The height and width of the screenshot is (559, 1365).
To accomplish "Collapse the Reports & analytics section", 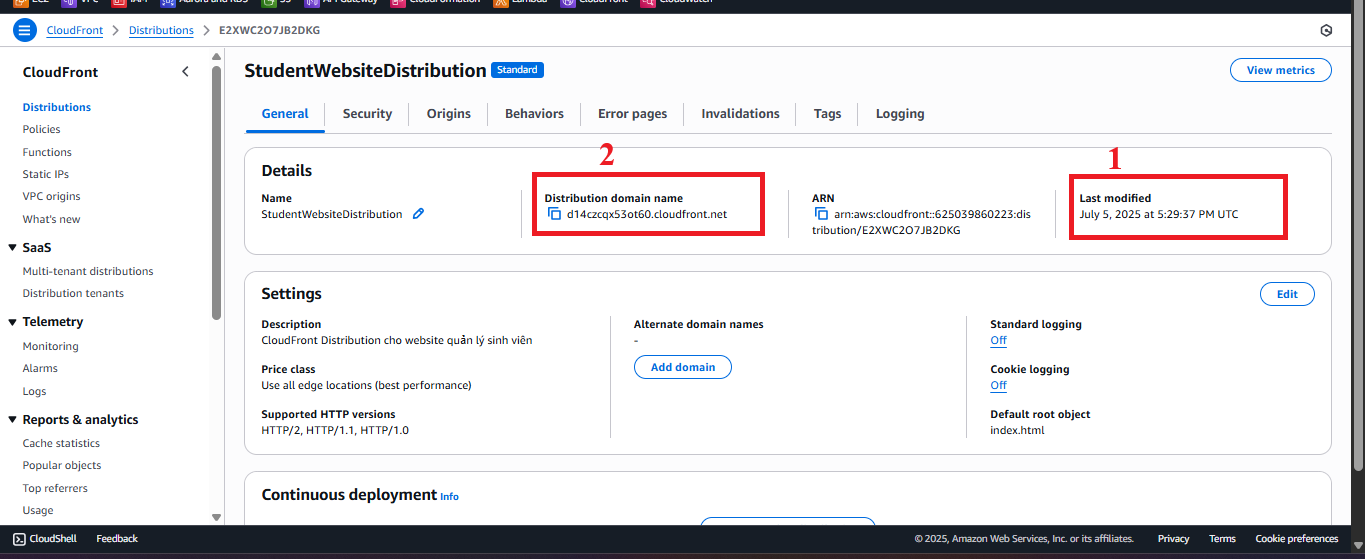I will pos(12,420).
